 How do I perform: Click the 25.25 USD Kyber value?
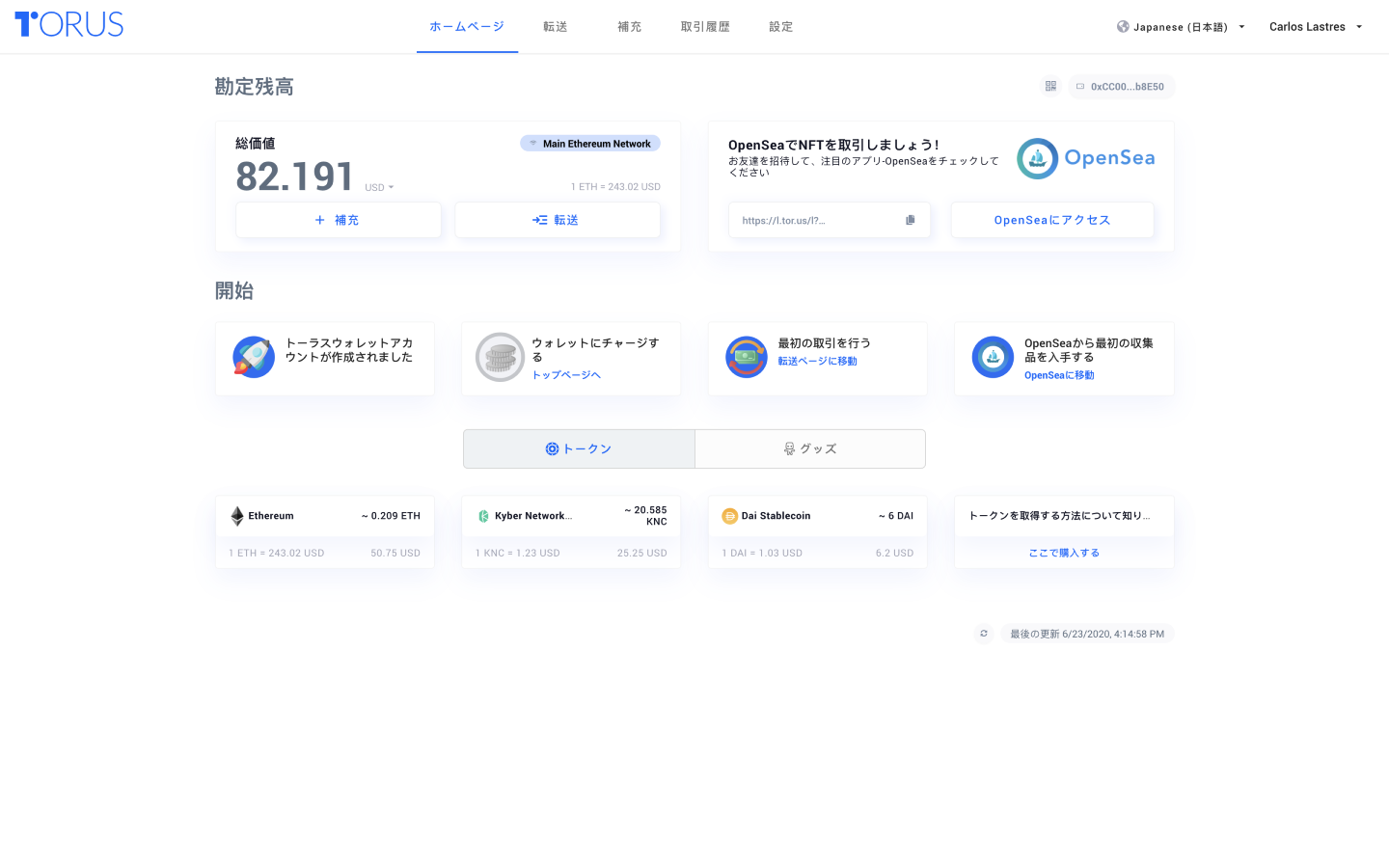point(642,554)
